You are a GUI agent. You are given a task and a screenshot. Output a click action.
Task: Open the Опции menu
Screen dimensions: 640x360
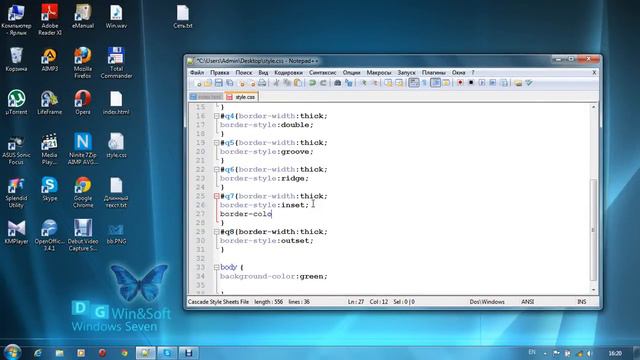(351, 72)
